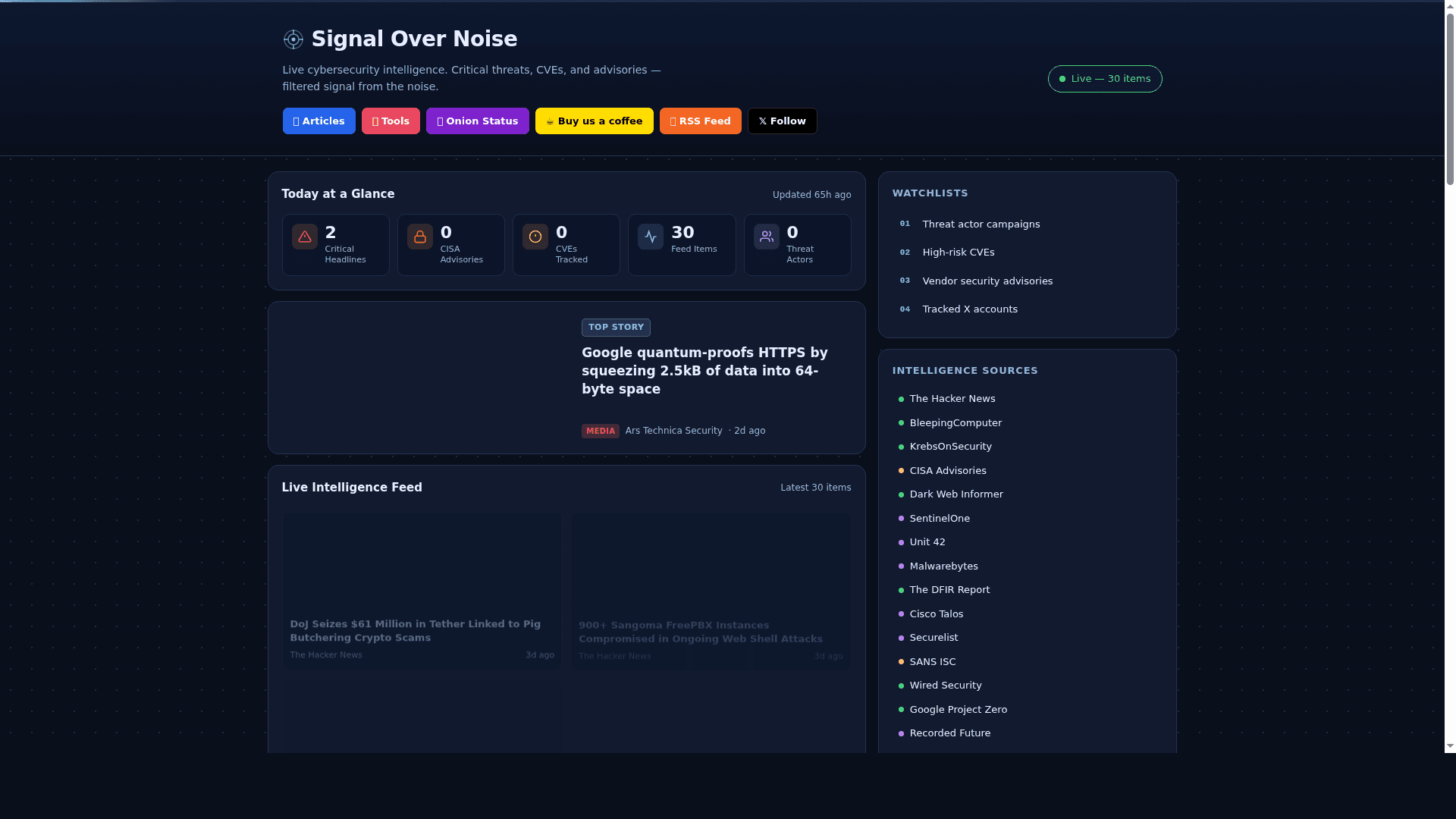Viewport: 1456px width, 819px height.
Task: Click the RSS icon on the RSS Feed button
Action: (x=672, y=121)
